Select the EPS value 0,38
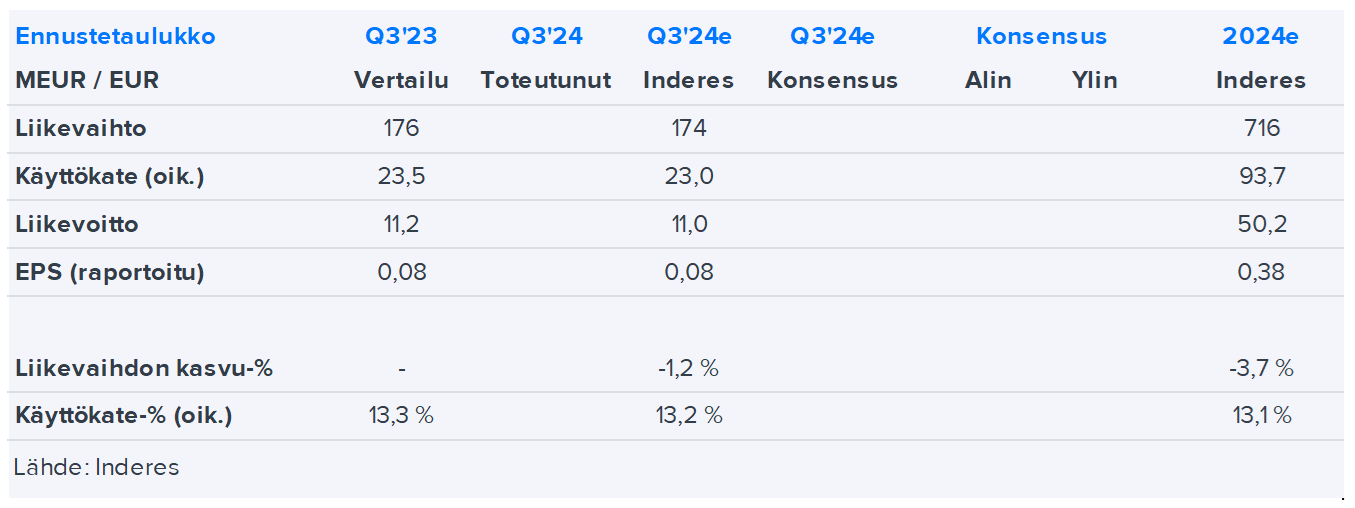Viewport: 1355px width, 508px height. click(1261, 272)
